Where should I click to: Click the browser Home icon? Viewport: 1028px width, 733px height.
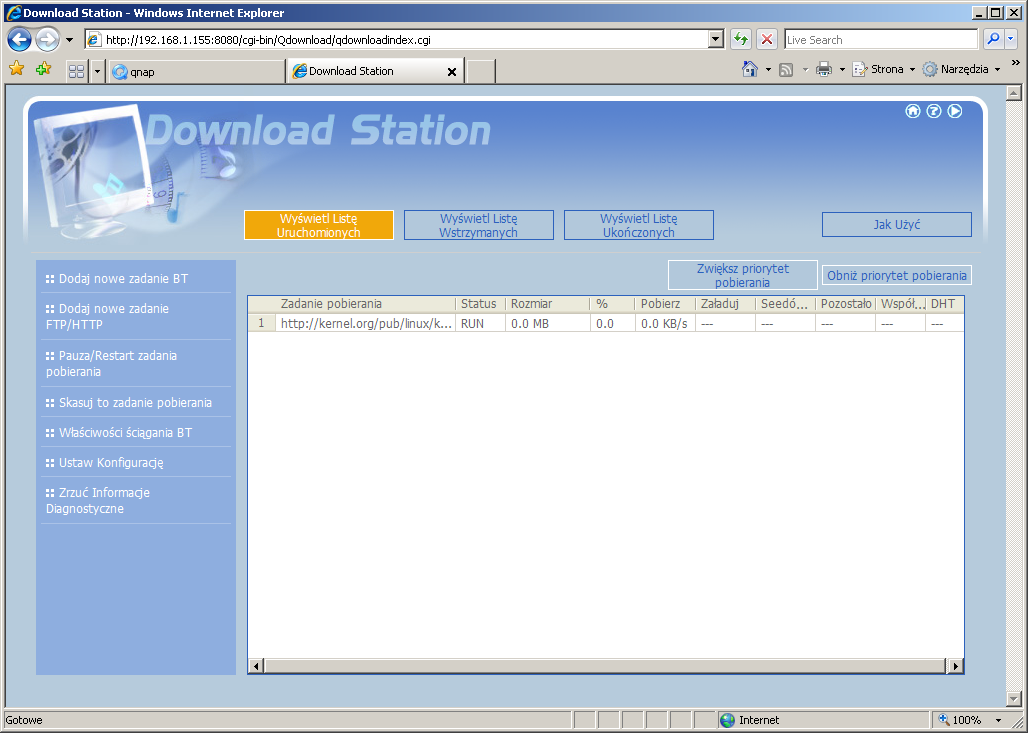click(750, 69)
